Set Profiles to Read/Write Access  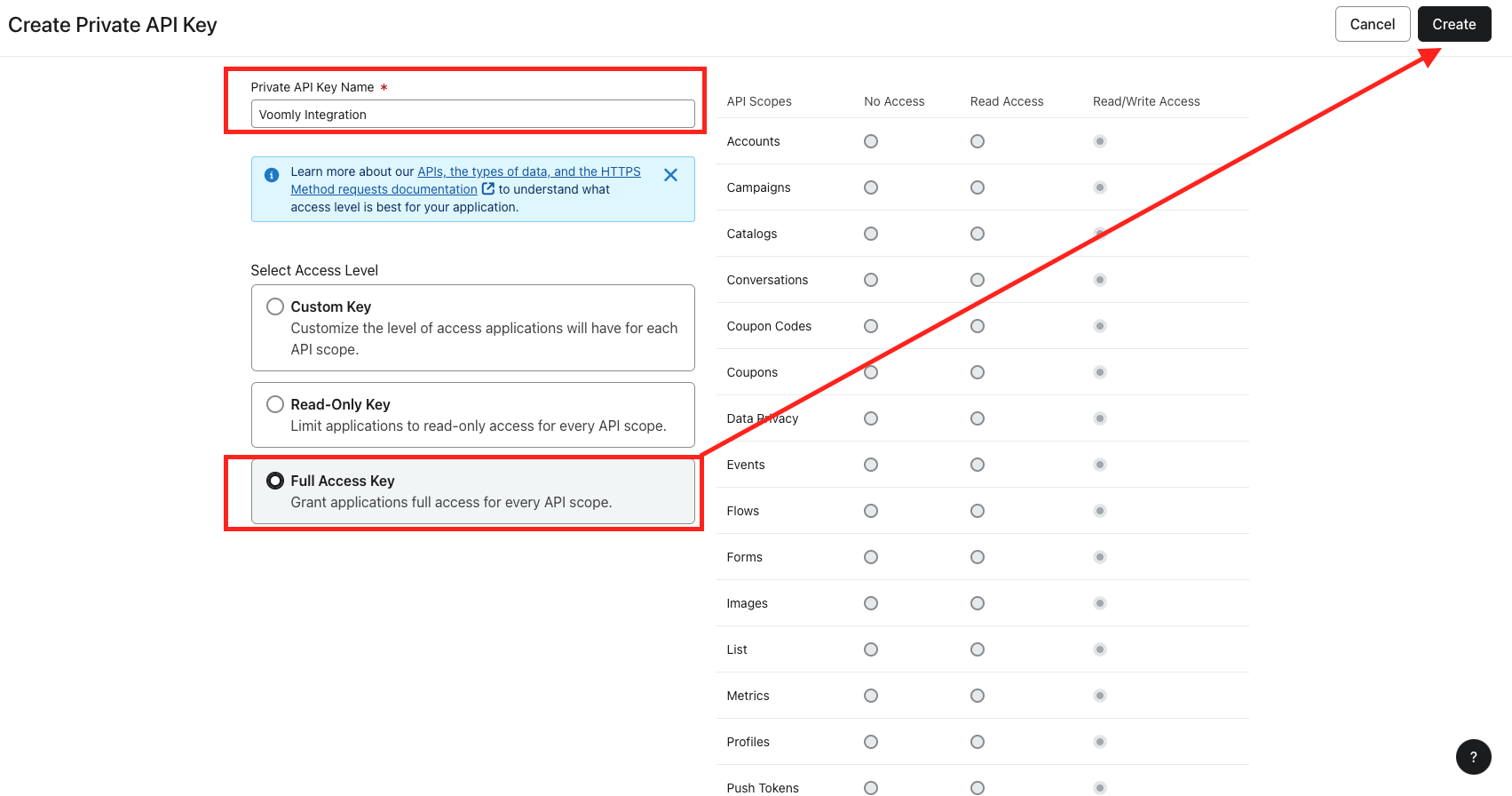[1100, 742]
